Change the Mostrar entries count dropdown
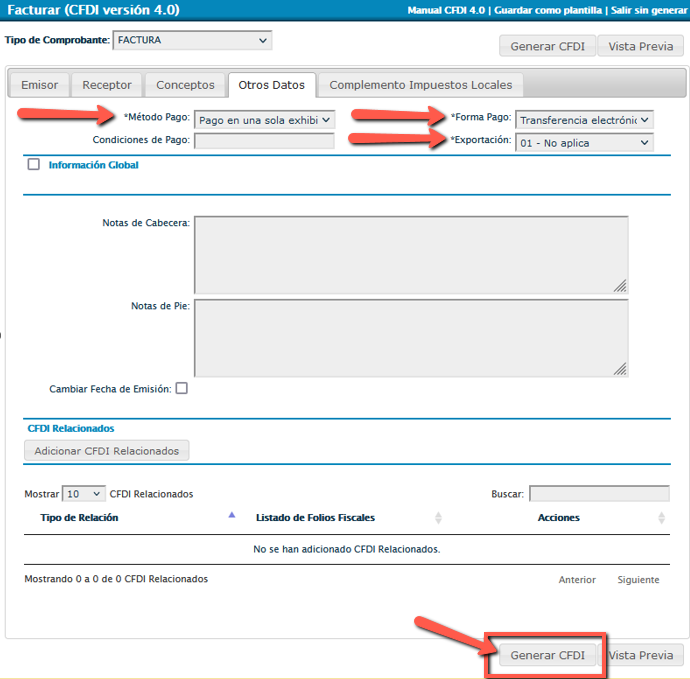Viewport: 690px width, 679px height. tap(84, 494)
